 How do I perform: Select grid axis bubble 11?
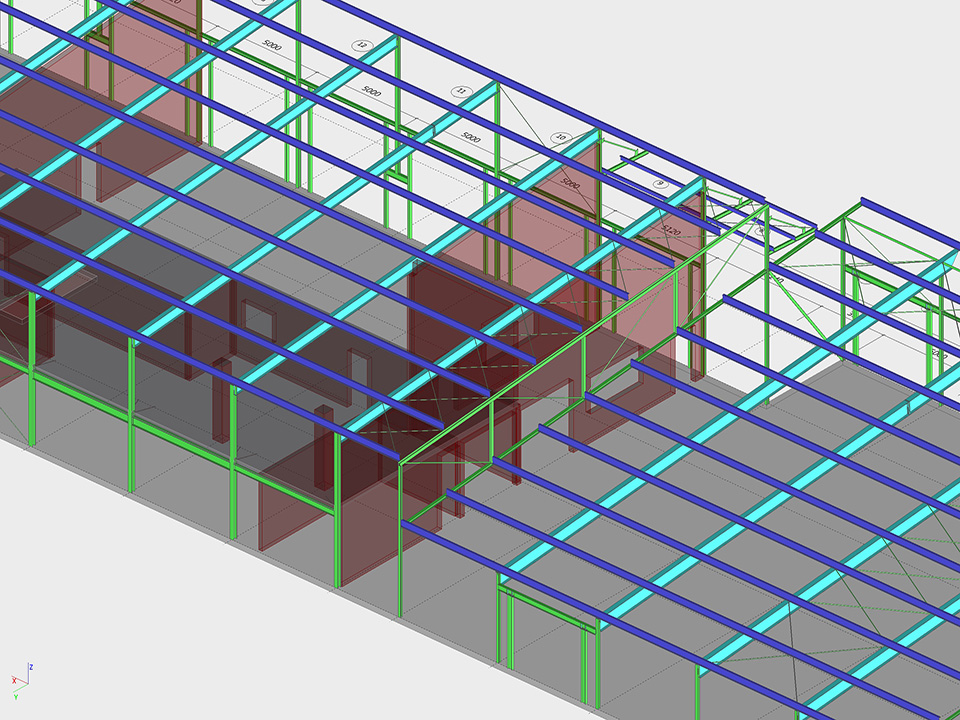tap(461, 91)
